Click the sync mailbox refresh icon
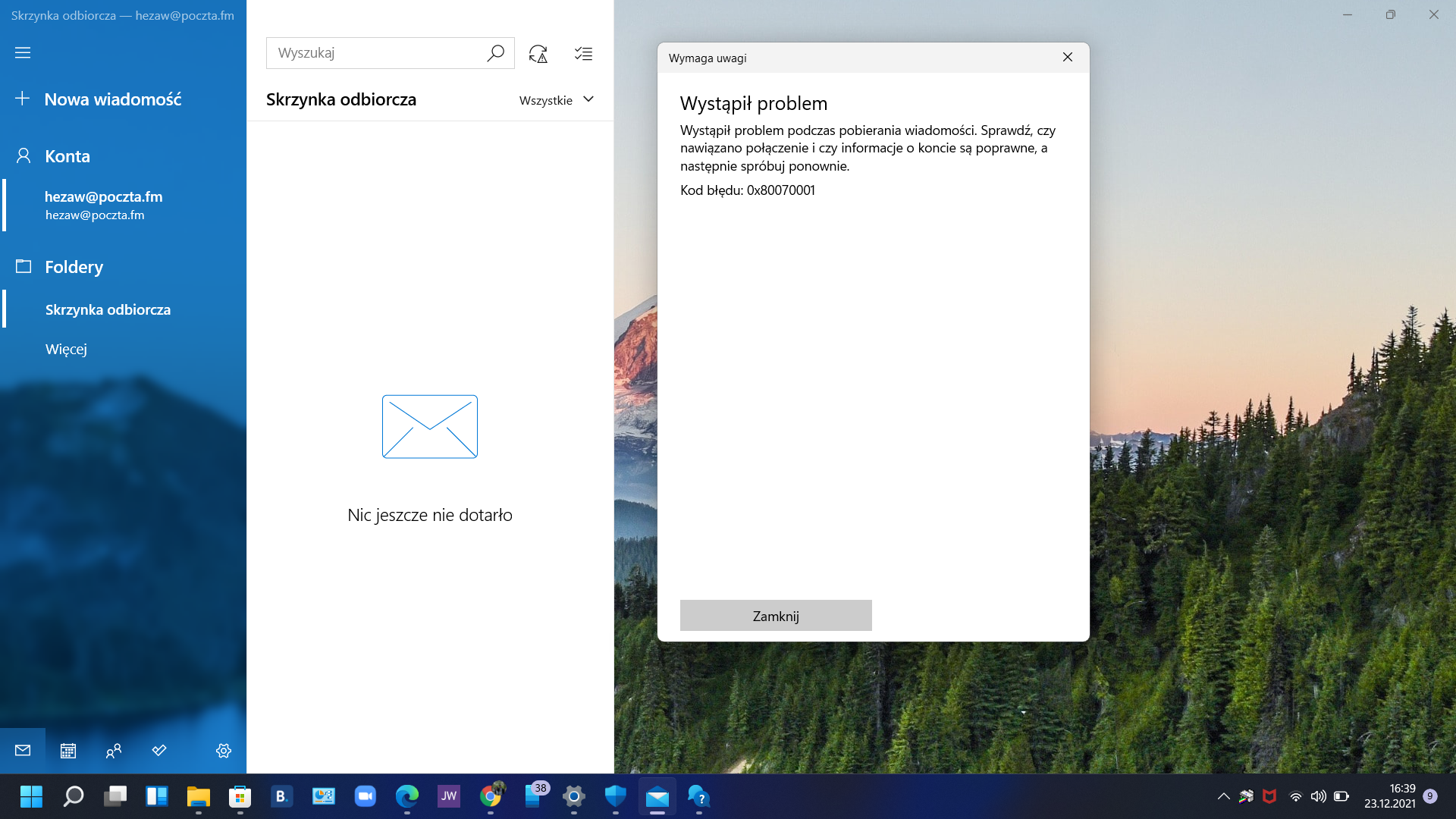The image size is (1456, 819). [x=538, y=54]
